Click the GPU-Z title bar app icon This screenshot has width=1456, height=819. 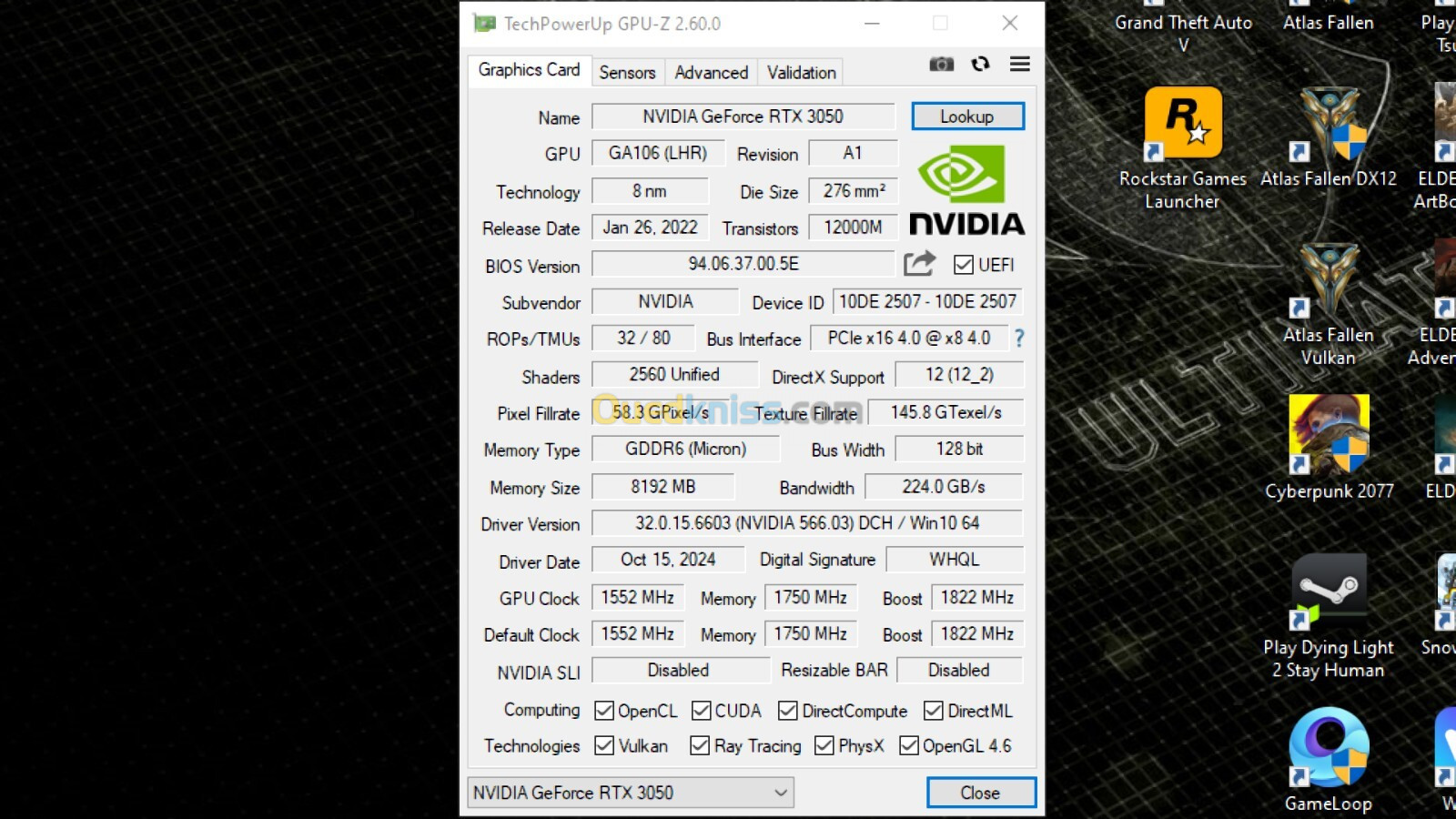[x=484, y=24]
